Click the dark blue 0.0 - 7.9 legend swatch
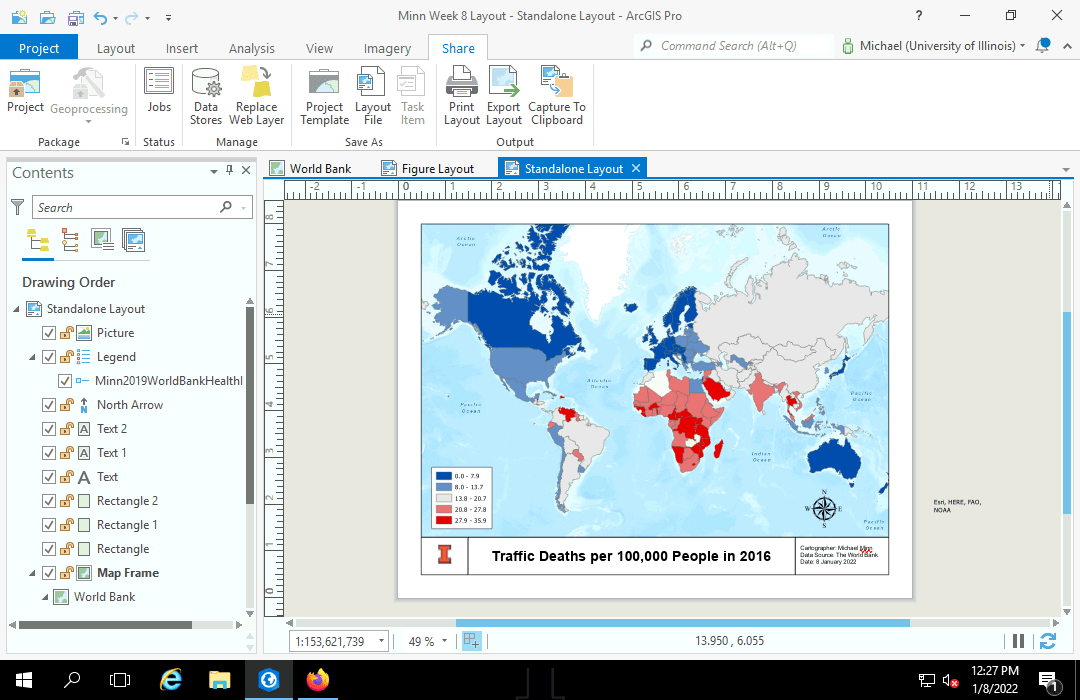This screenshot has width=1080, height=700. click(x=444, y=476)
